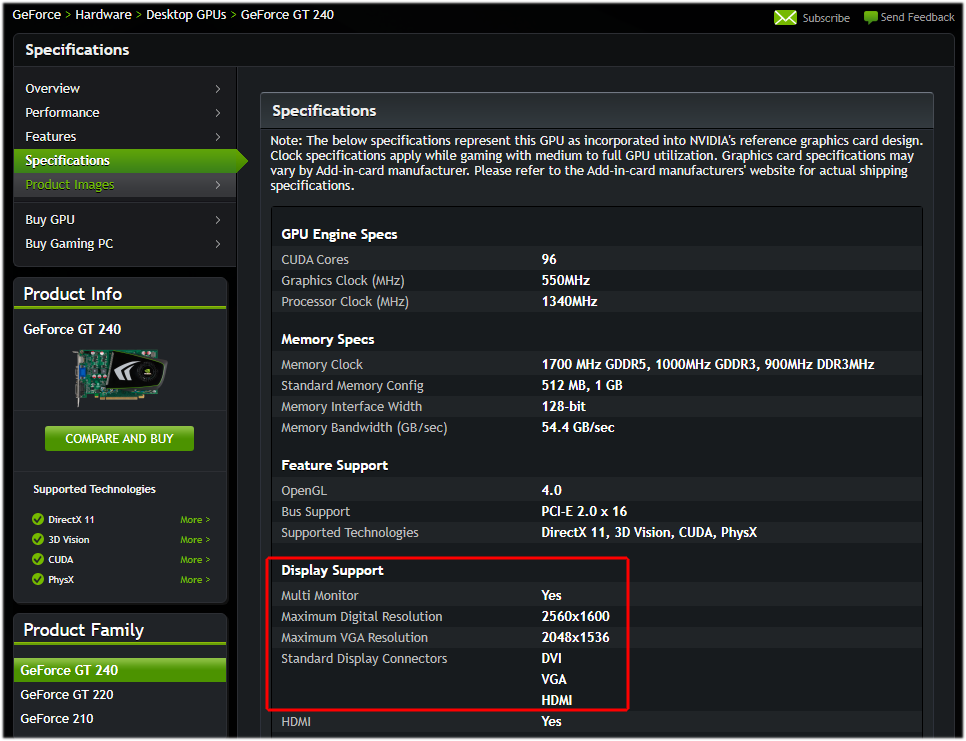Click the 2048x1536 VGA resolution value

(x=575, y=638)
